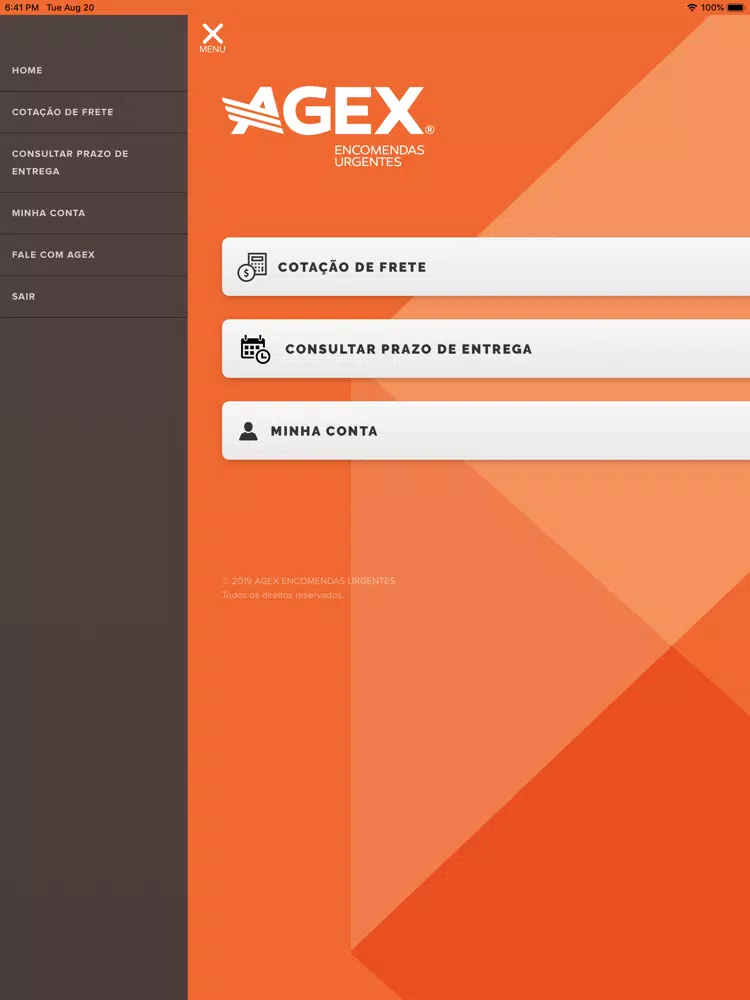The image size is (750, 1000).
Task: Open the Consultar Prazo de Entrega card button
Action: point(486,349)
